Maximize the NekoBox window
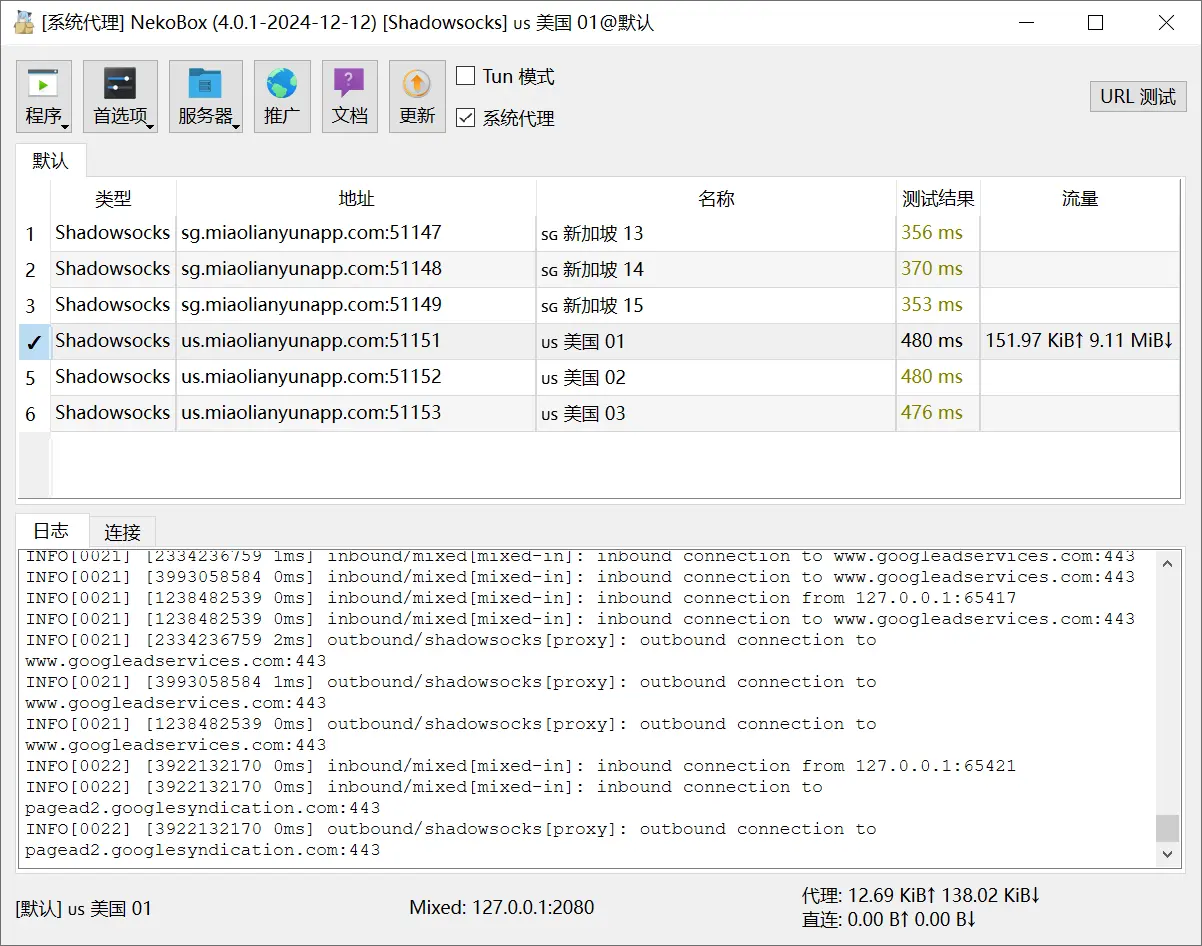 point(1095,22)
